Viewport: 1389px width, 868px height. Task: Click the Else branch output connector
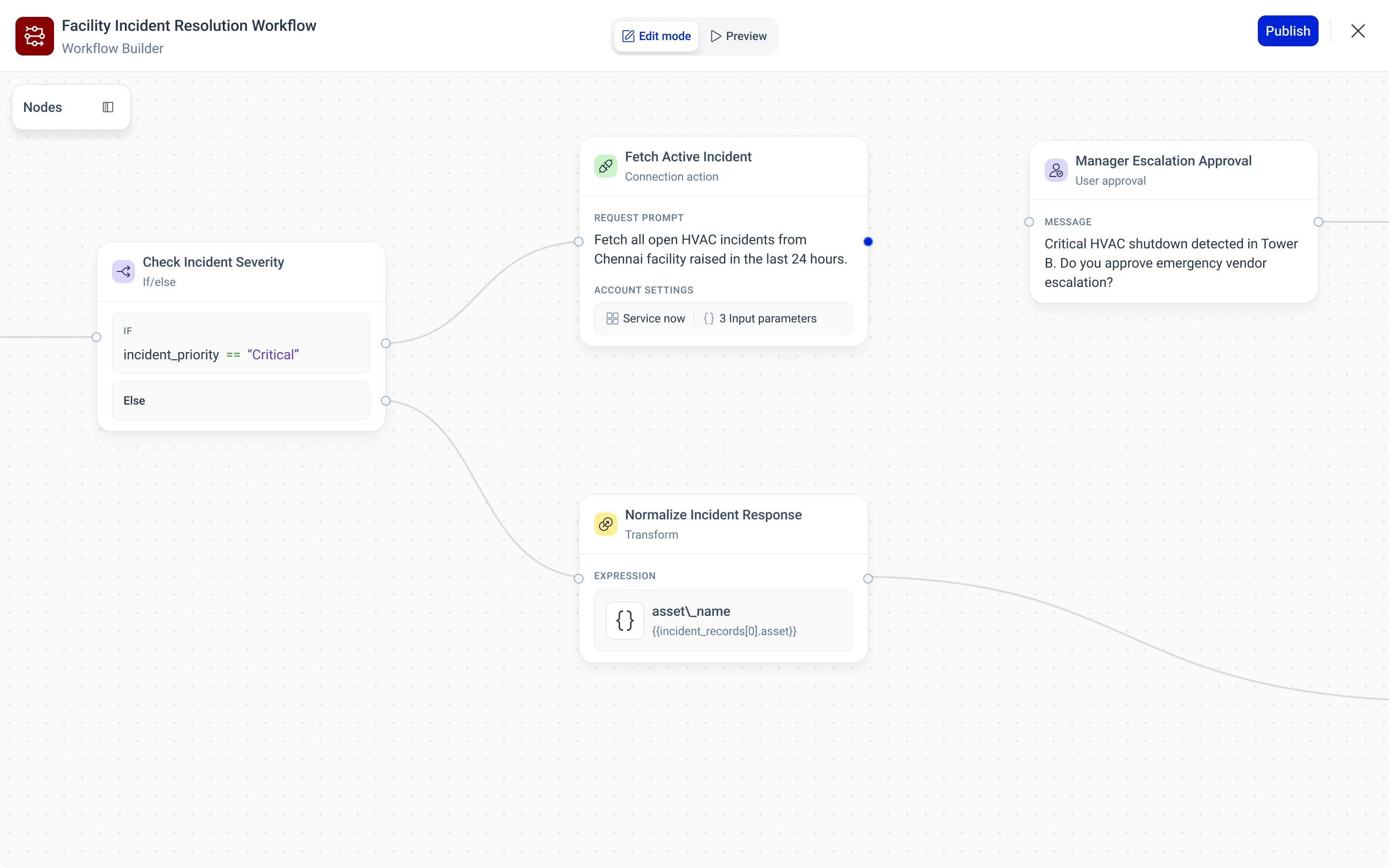[x=386, y=401]
